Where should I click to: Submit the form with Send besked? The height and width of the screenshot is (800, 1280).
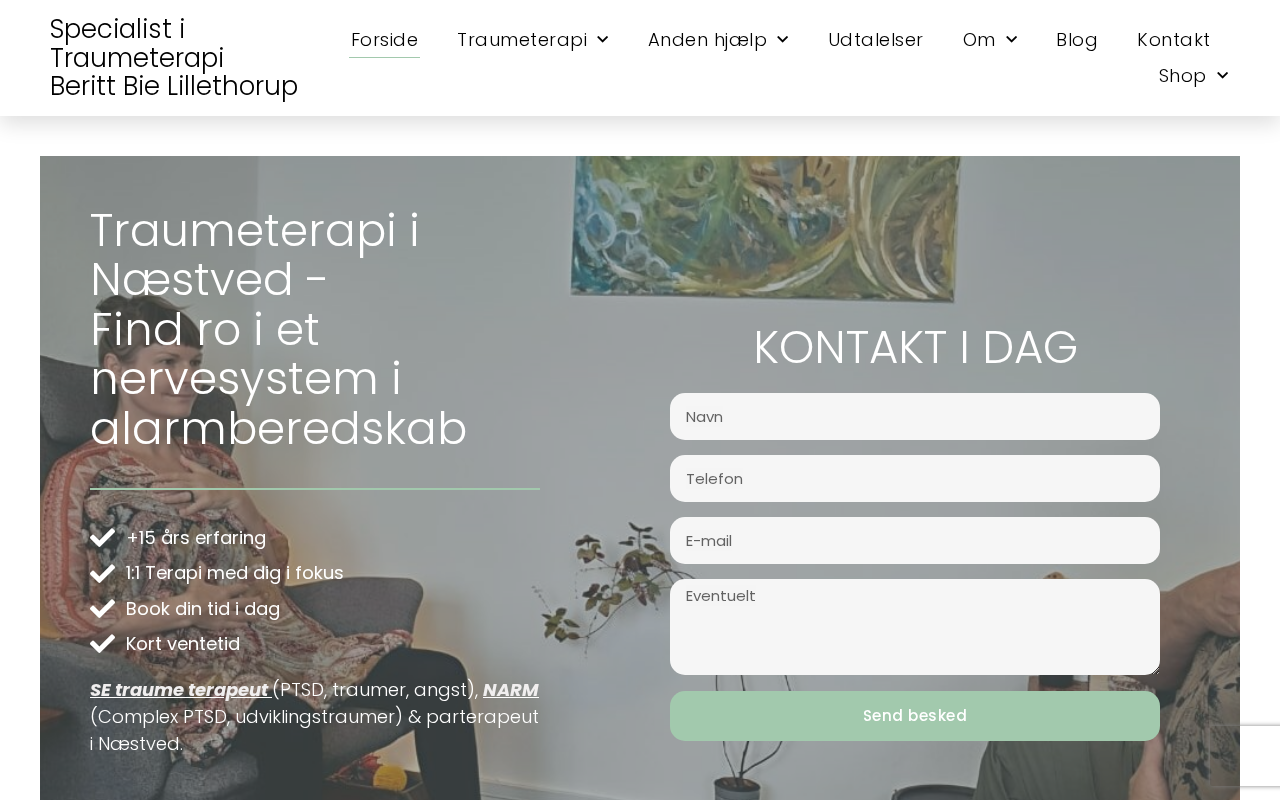tap(915, 716)
